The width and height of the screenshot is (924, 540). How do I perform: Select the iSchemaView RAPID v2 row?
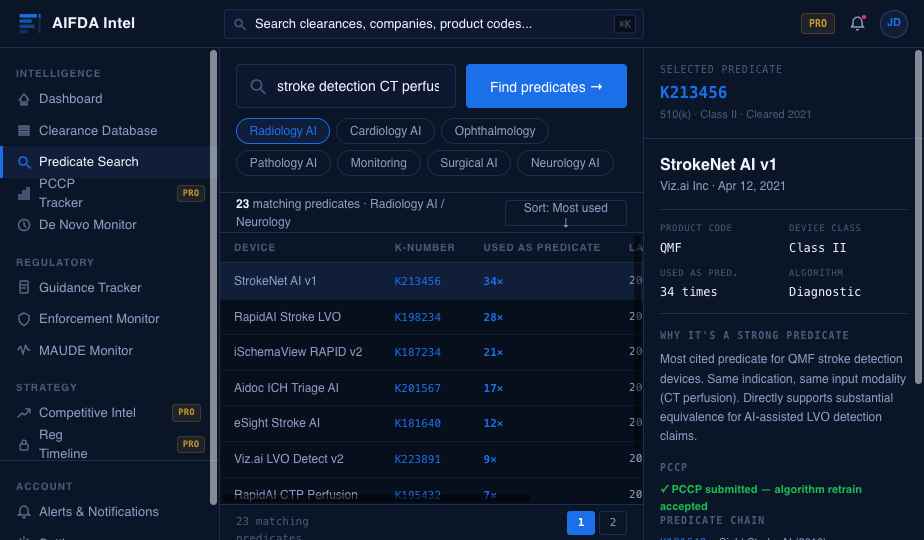coord(431,352)
